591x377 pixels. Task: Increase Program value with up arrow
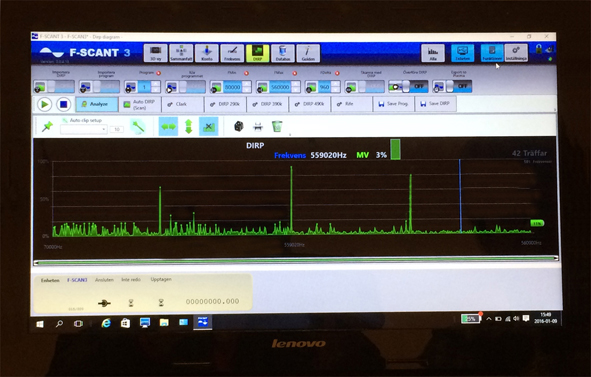point(155,84)
